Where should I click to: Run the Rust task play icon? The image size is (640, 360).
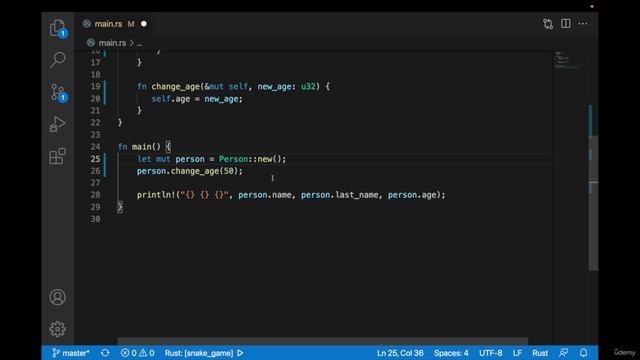240,353
